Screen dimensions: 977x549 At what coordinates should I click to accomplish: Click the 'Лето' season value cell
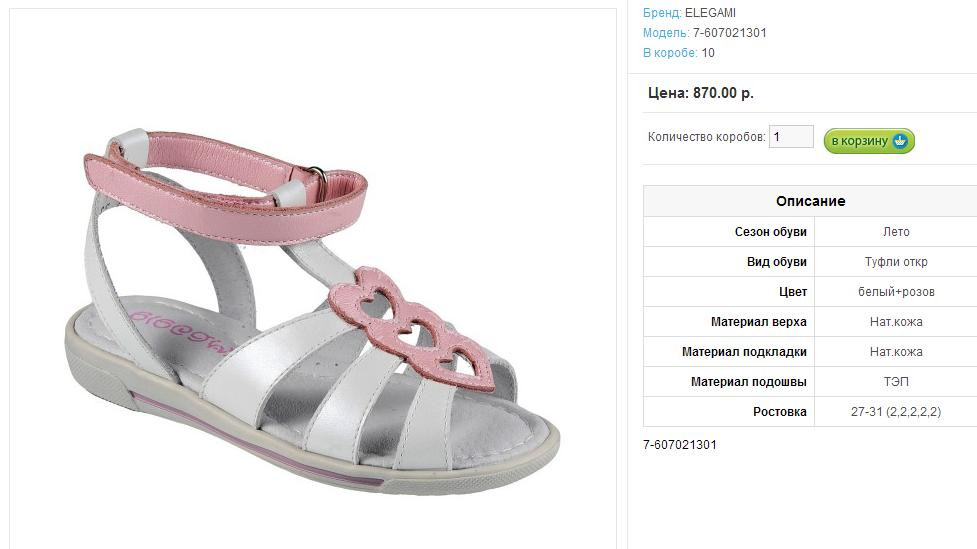click(x=896, y=232)
